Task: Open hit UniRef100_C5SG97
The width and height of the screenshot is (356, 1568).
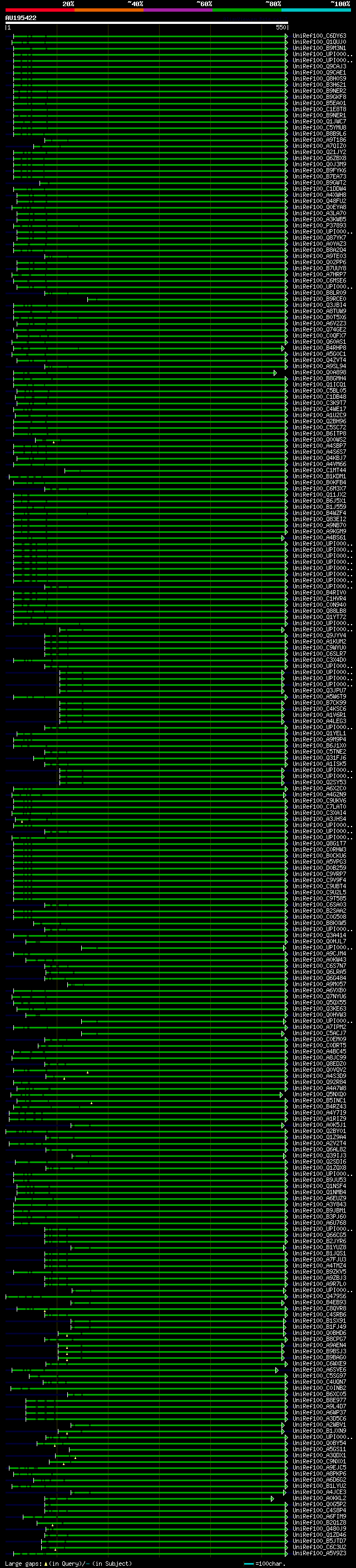Action: tap(319, 1376)
